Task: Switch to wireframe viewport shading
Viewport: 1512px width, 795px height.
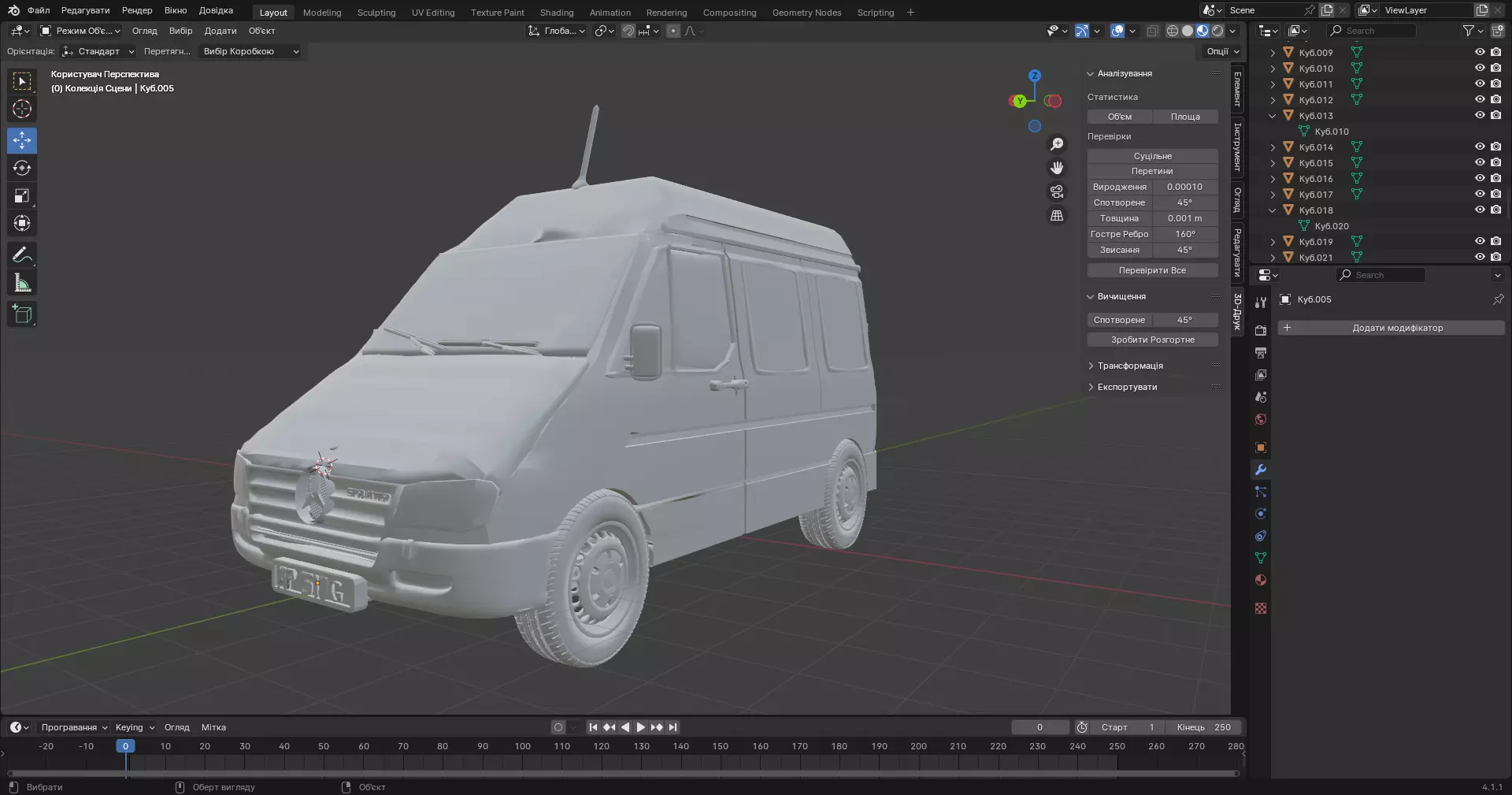Action: point(1173,31)
